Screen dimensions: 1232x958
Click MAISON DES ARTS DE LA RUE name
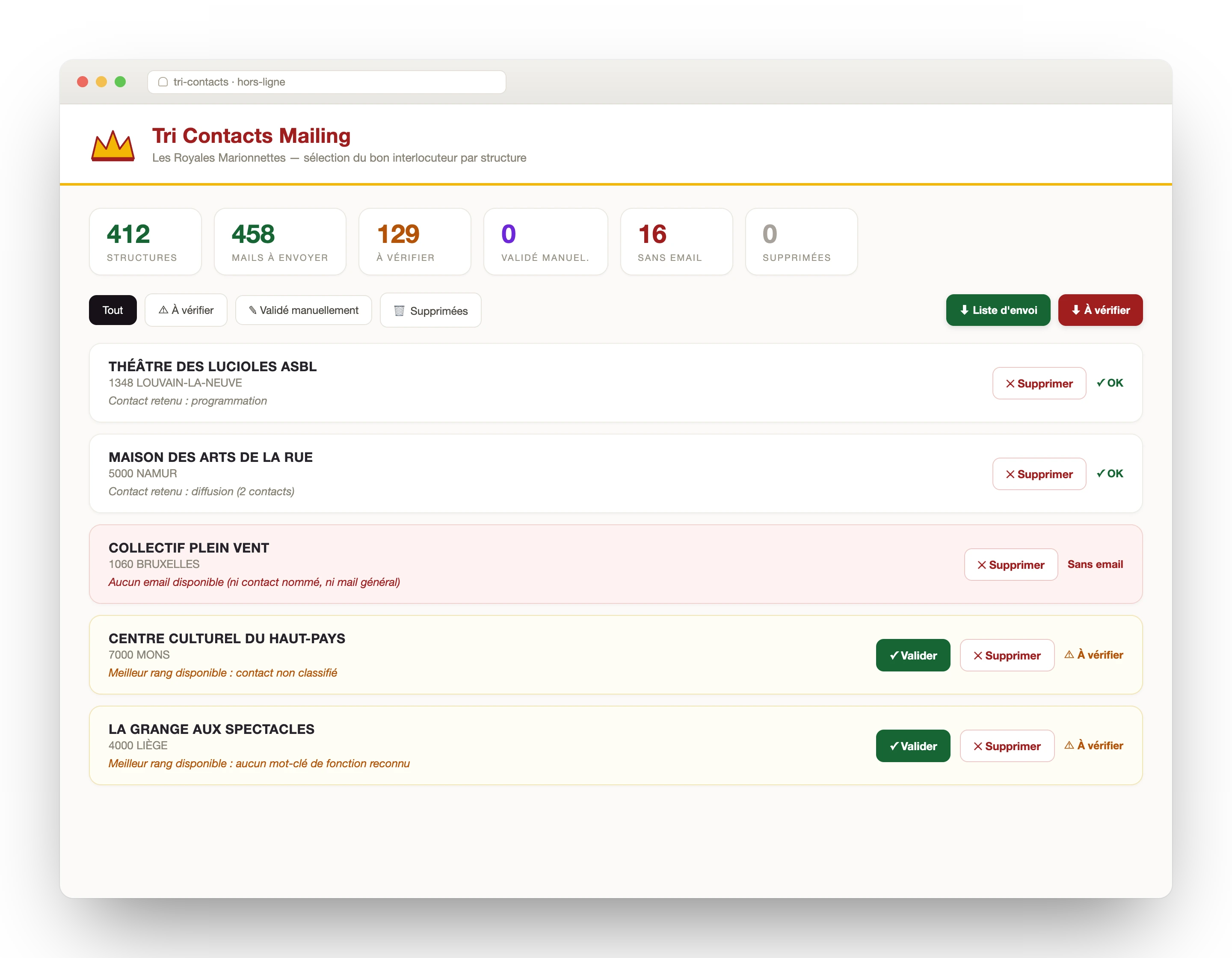pyautogui.click(x=210, y=458)
